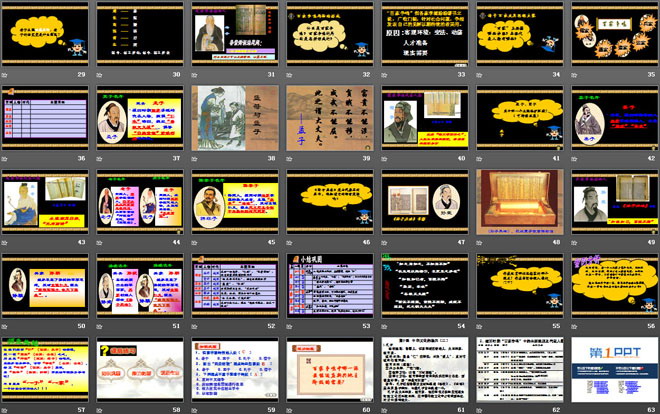Open slide 37 thumbnail with 孟子 portrait

pyautogui.click(x=140, y=118)
